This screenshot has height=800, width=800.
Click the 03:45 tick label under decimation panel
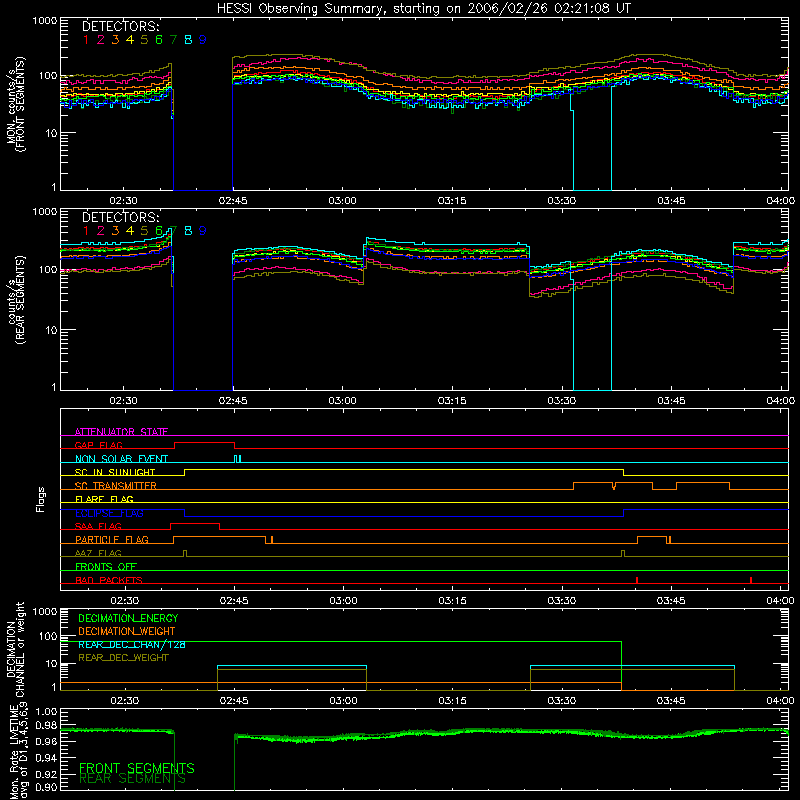[671, 701]
